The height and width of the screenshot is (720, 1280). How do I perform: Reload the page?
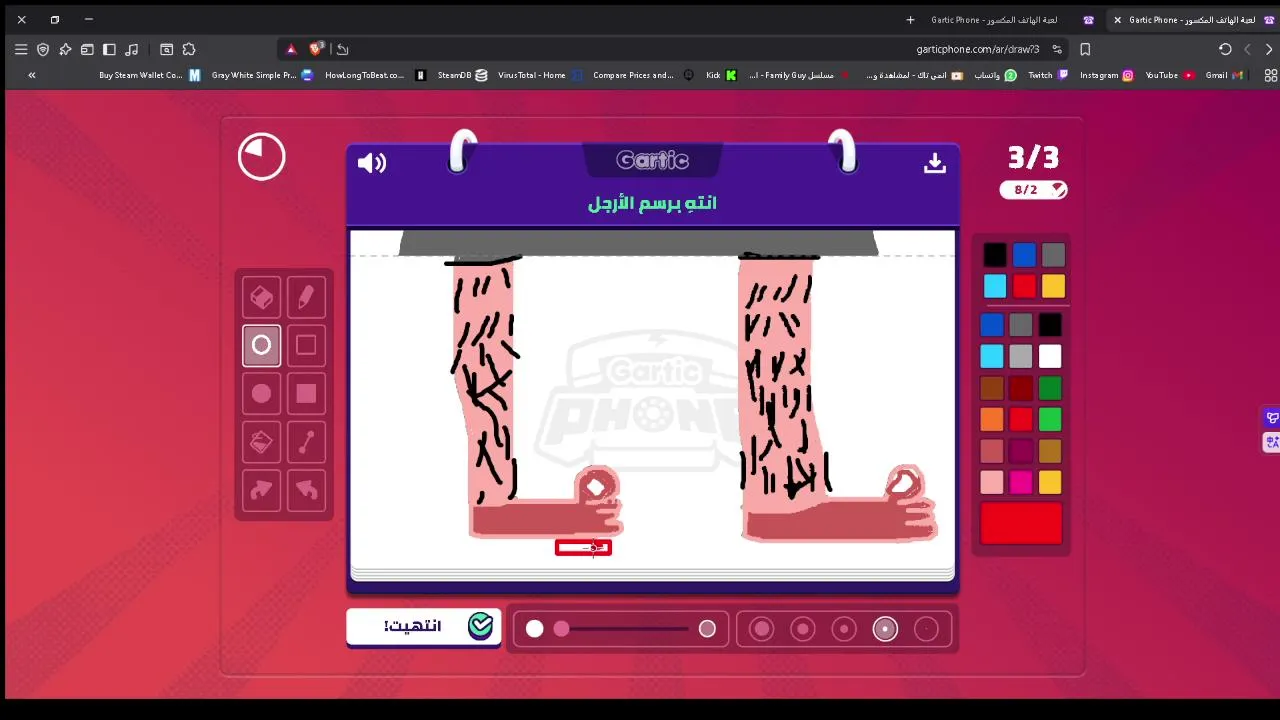pos(1225,49)
